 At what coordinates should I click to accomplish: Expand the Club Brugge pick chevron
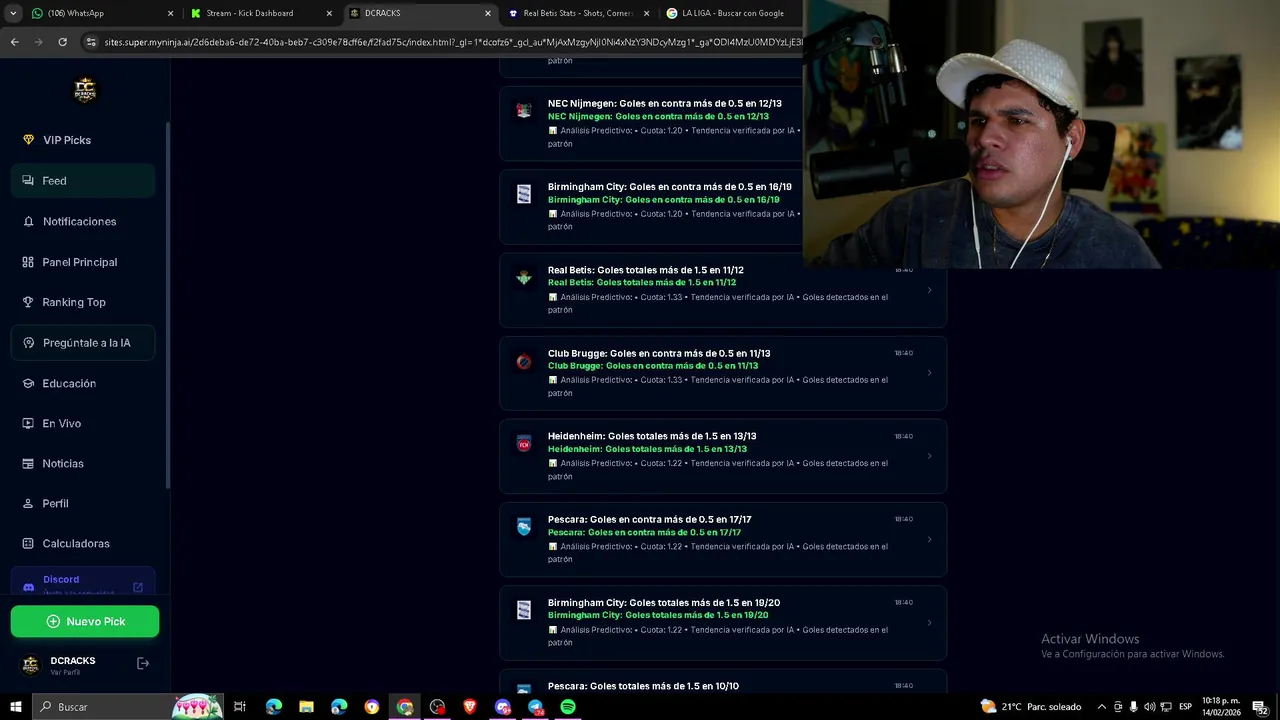[929, 373]
